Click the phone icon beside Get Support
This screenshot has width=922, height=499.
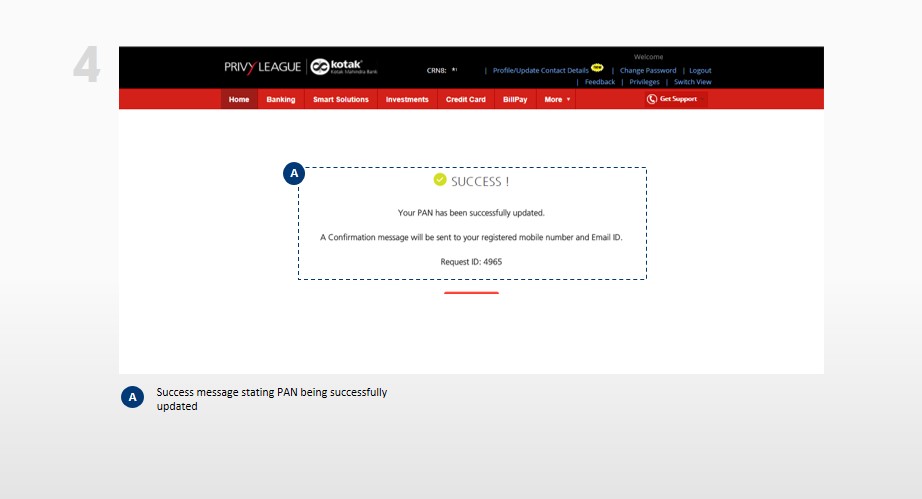[652, 99]
